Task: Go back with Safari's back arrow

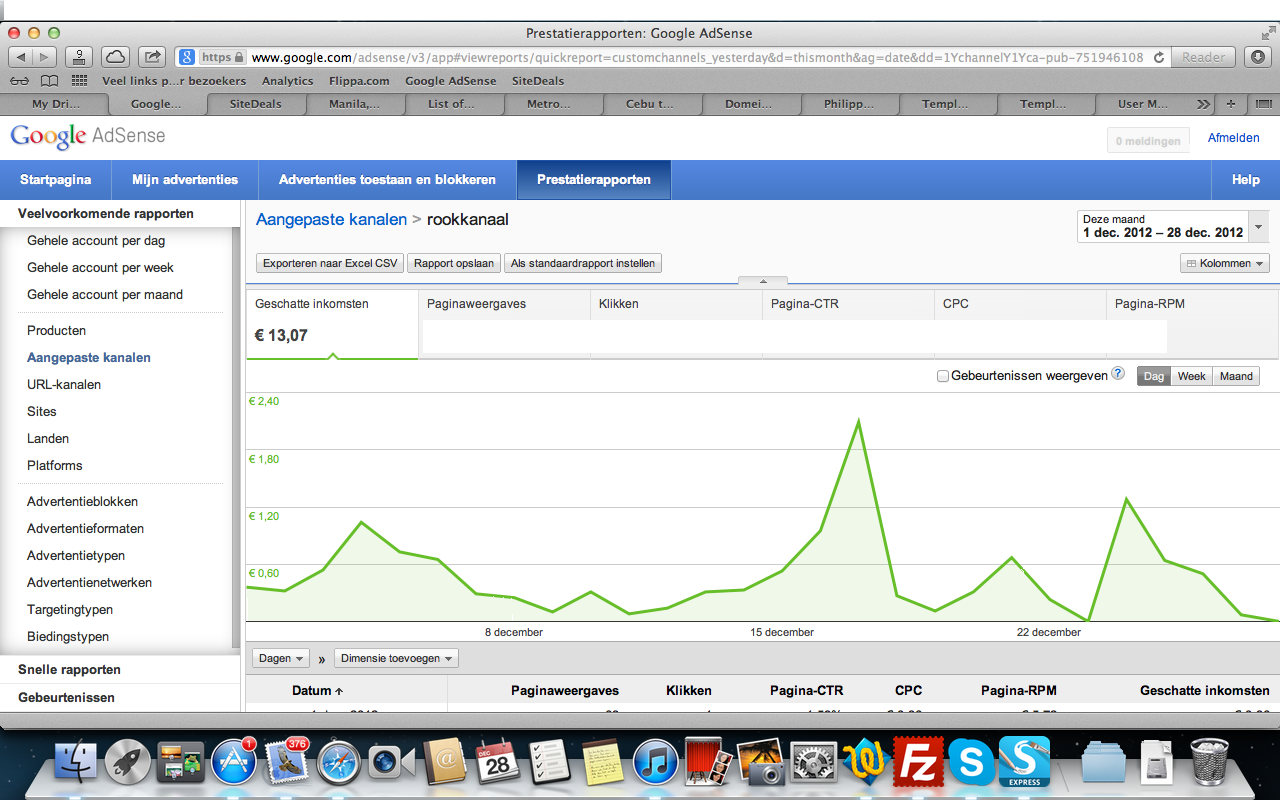Action: pos(20,57)
